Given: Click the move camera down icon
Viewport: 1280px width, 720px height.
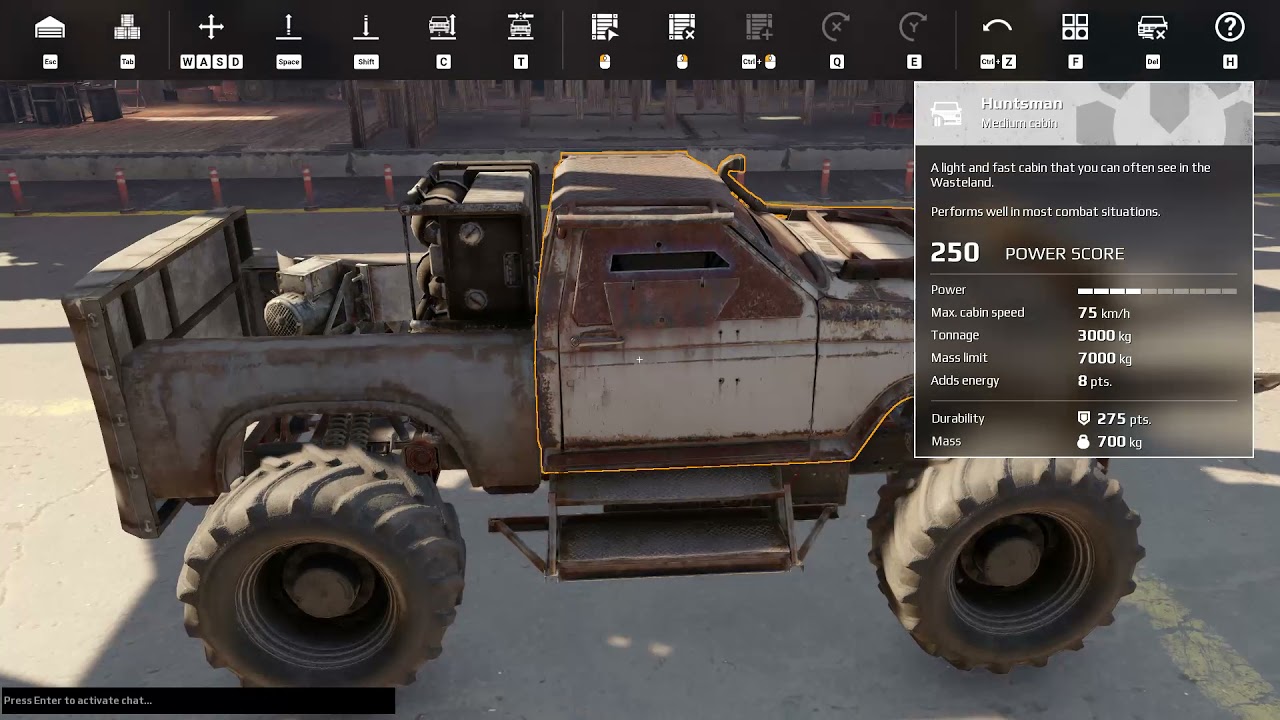Looking at the screenshot, I should 366,27.
